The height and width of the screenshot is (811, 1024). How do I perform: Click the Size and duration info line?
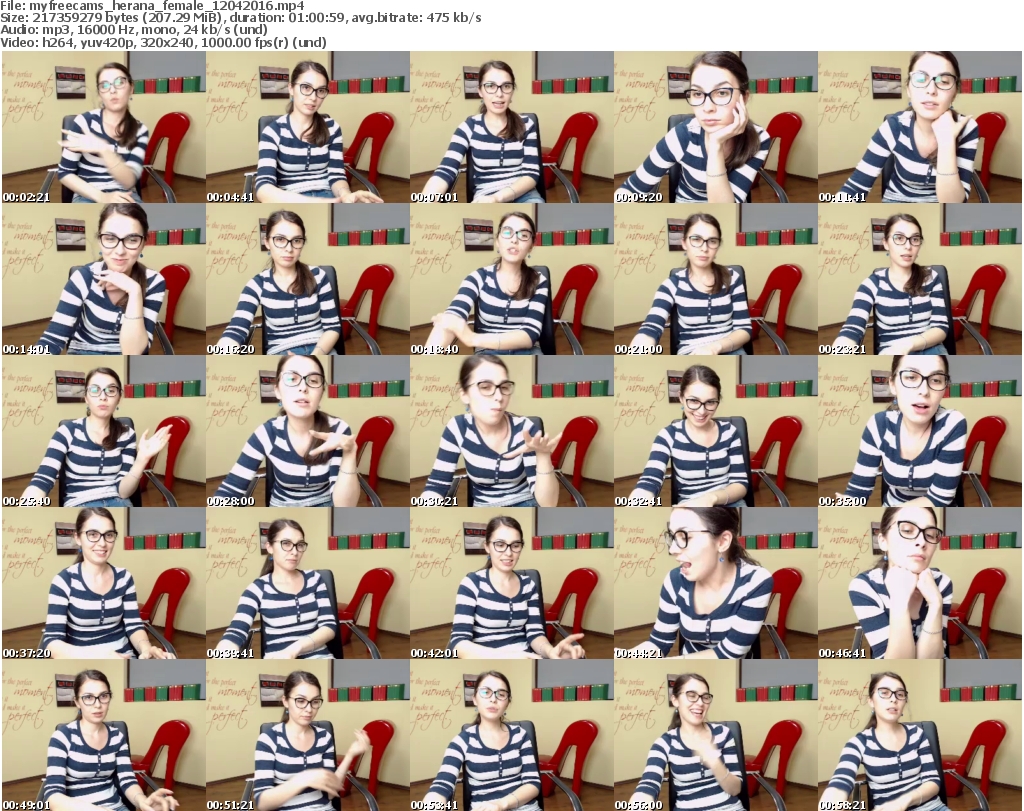coord(241,18)
